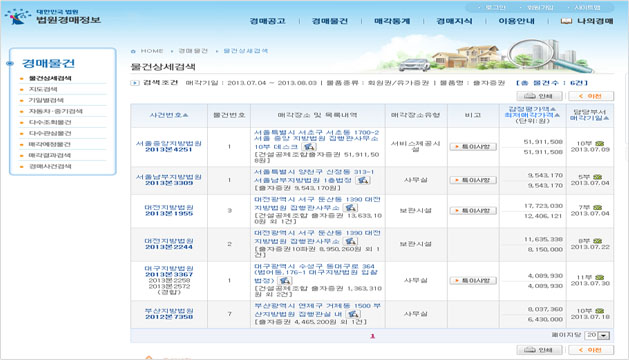Screen dimensions: 629x362
Task: Sort by 매각기일 header link
Action: (x=589, y=118)
